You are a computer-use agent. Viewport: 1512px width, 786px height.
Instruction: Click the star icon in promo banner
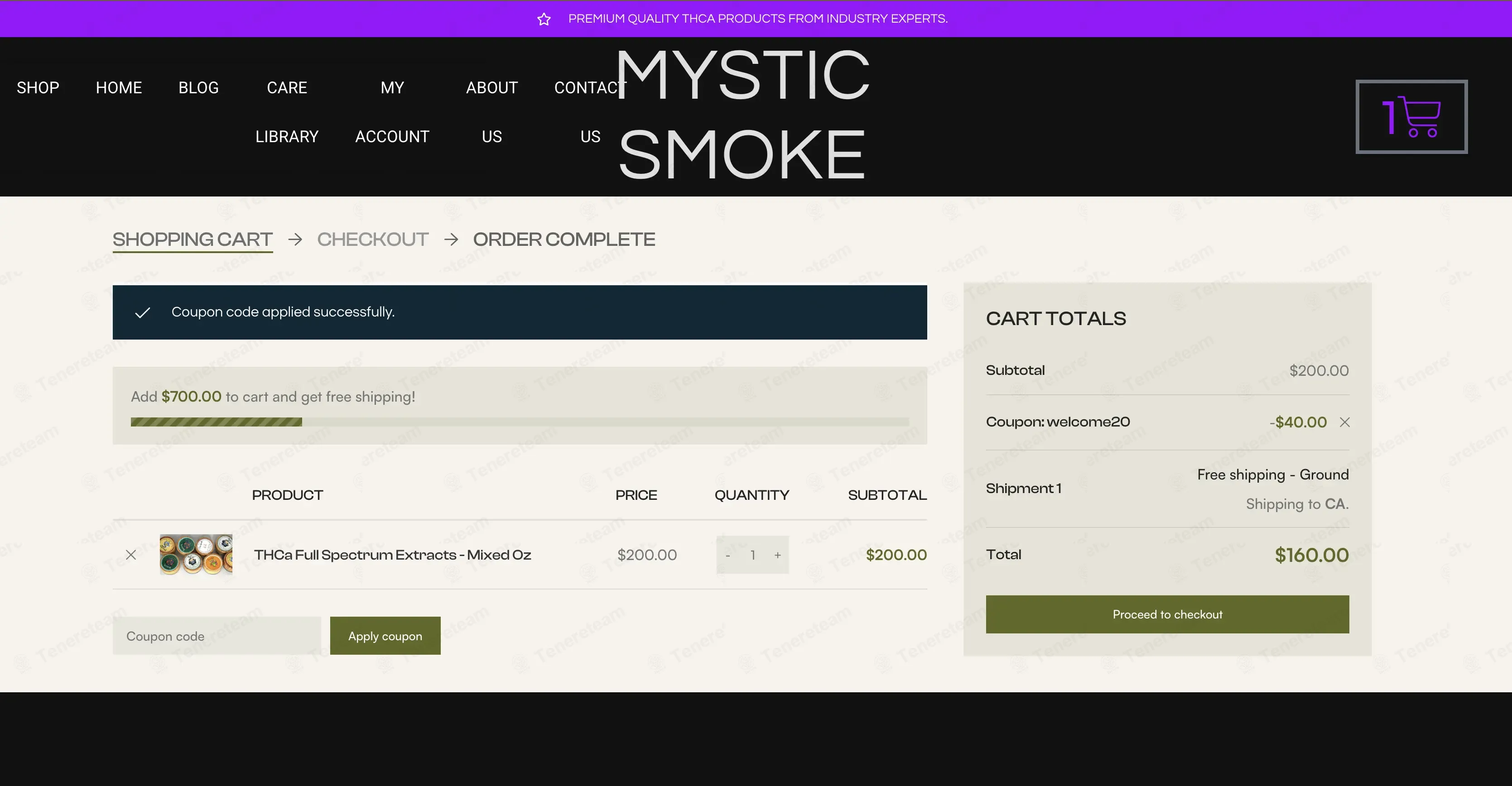coord(544,19)
